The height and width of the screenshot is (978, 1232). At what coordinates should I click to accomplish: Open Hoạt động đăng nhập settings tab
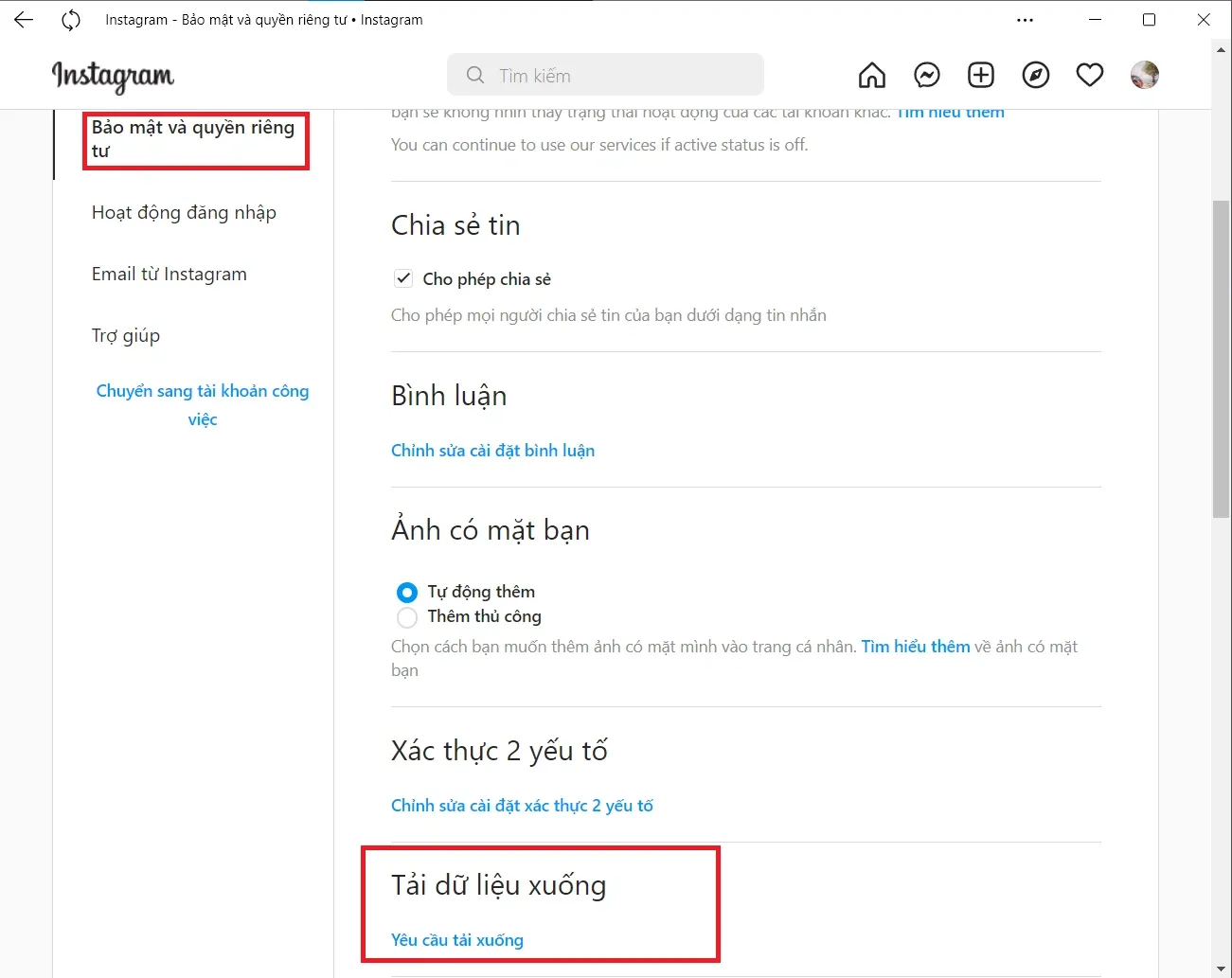click(x=184, y=212)
